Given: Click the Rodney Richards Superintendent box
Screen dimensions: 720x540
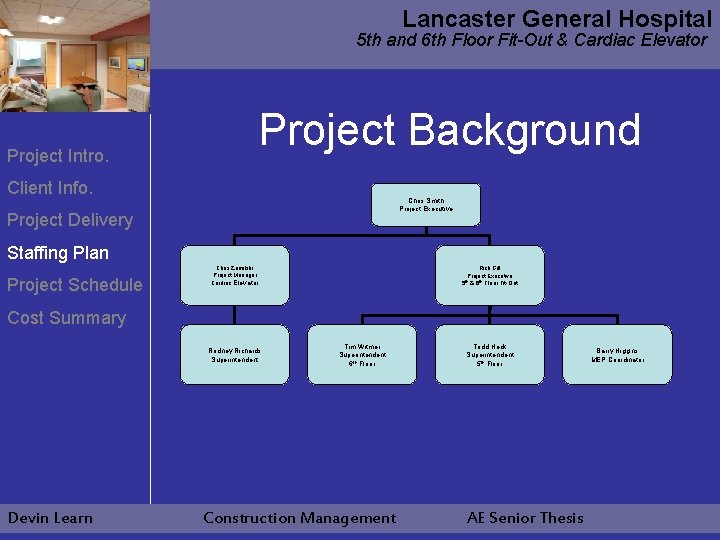Looking at the screenshot, I should (235, 354).
